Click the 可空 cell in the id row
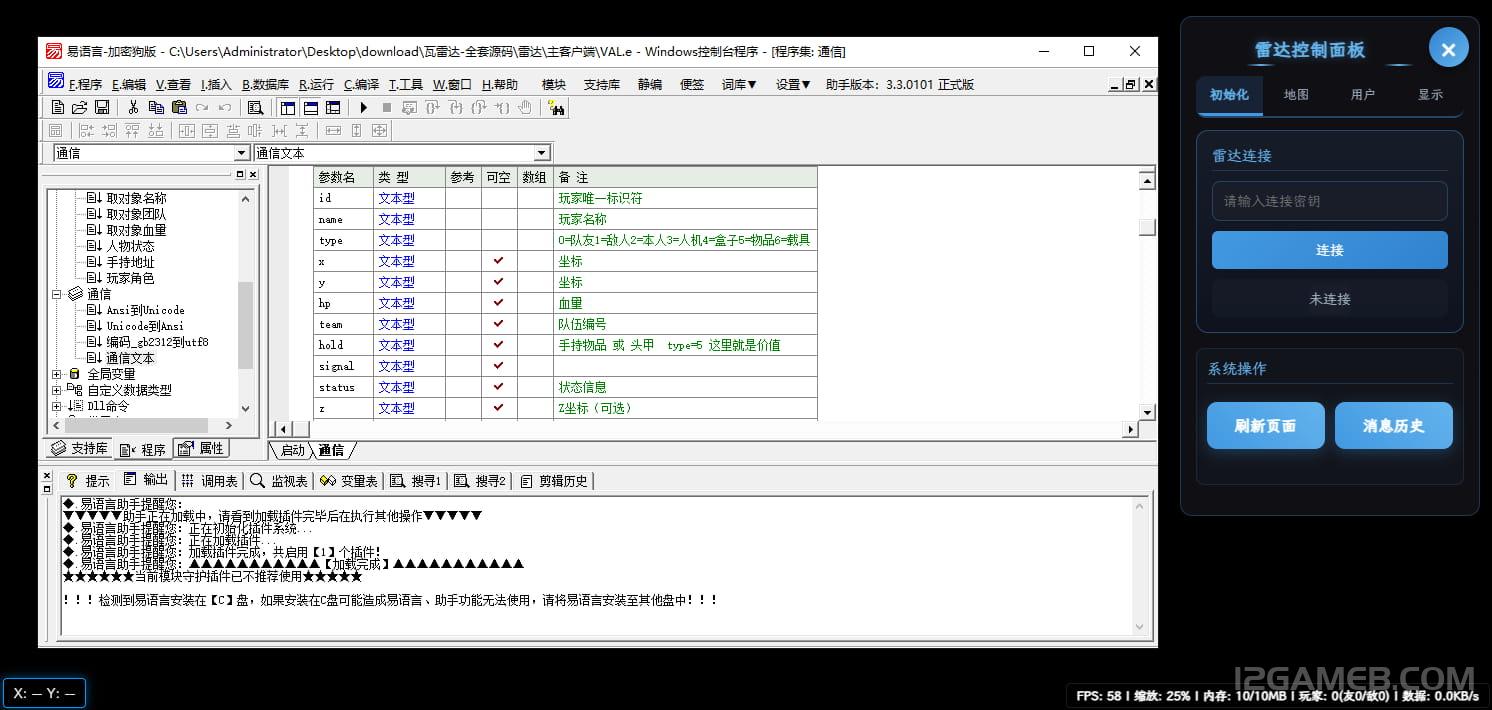Image resolution: width=1492 pixels, height=710 pixels. [498, 198]
